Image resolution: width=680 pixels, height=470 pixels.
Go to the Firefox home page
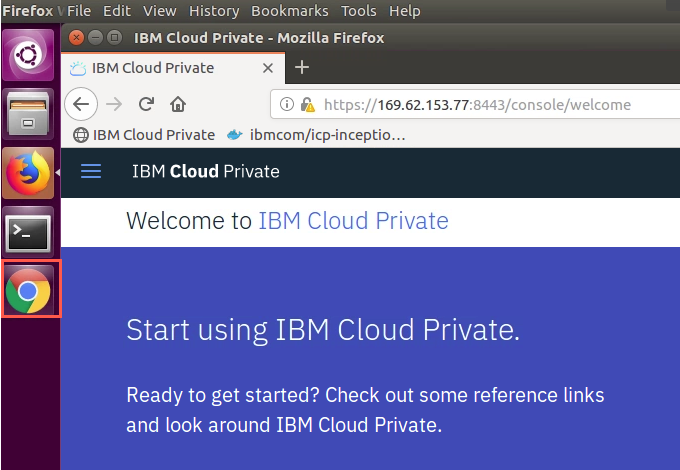click(178, 104)
